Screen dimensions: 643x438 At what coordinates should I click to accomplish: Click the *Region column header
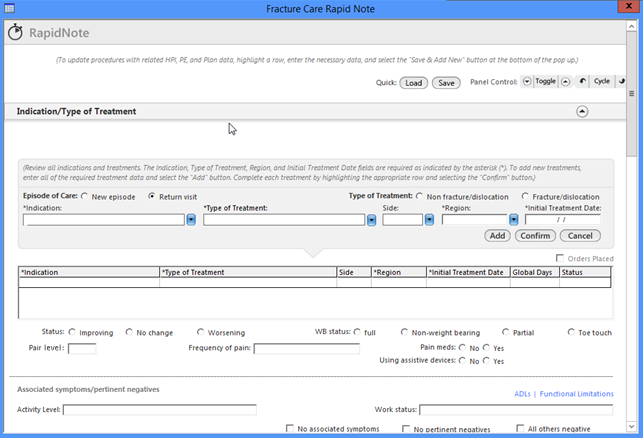point(399,272)
